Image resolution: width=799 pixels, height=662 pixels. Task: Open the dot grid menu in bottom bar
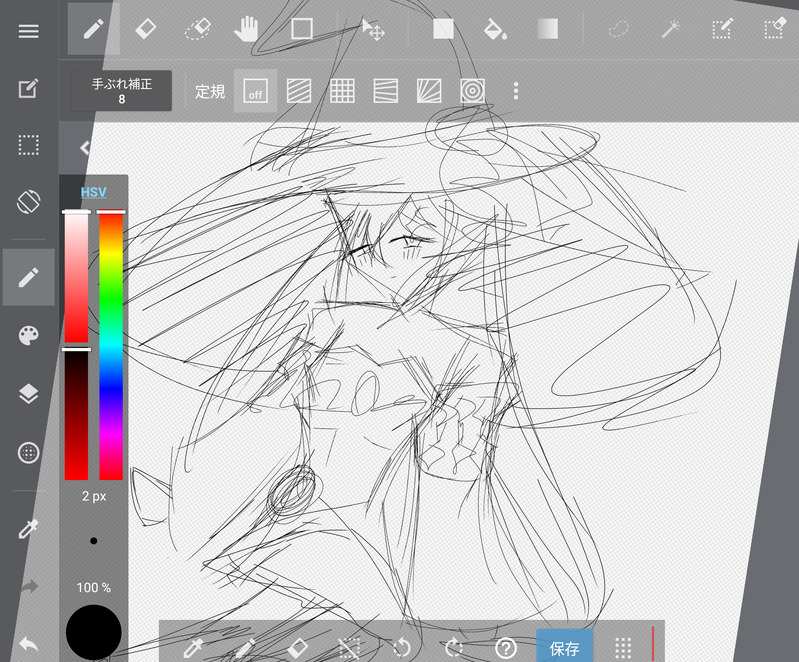[623, 648]
